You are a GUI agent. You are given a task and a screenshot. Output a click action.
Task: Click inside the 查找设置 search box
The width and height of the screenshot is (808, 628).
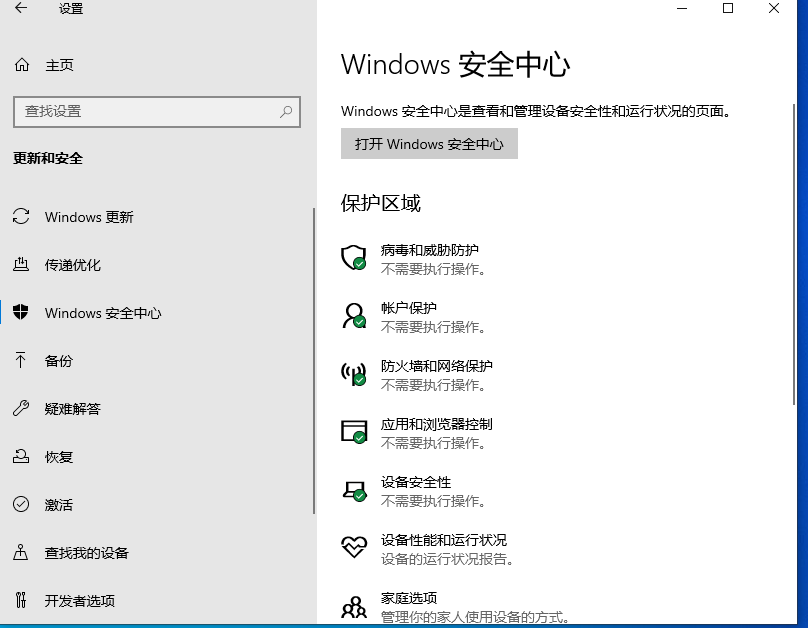(156, 112)
